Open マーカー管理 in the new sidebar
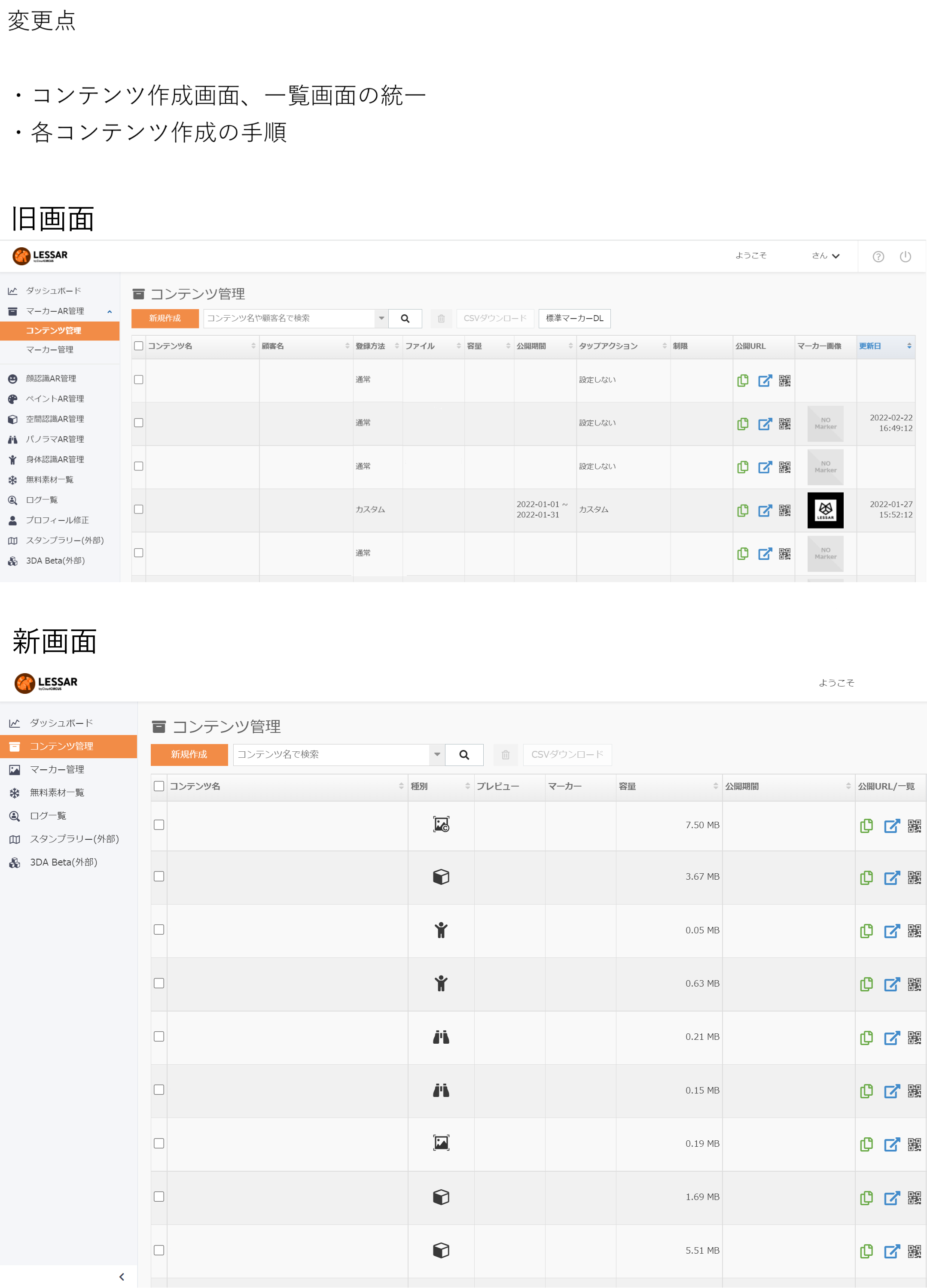927x1288 pixels. click(57, 769)
